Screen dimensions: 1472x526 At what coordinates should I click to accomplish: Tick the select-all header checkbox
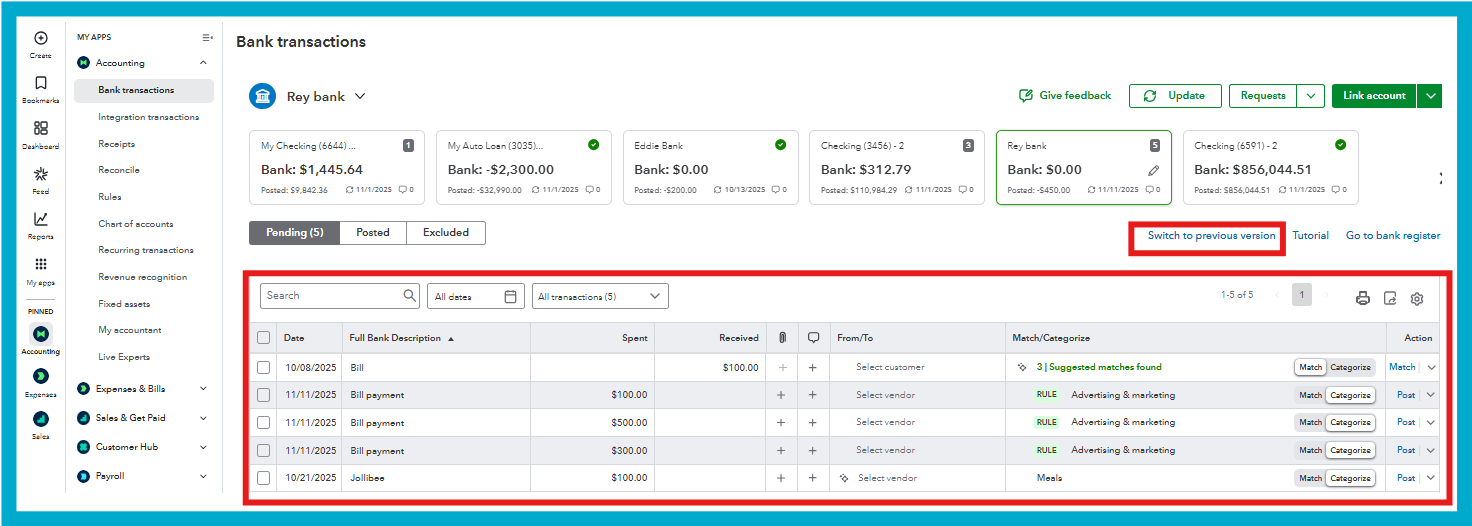pyautogui.click(x=264, y=338)
